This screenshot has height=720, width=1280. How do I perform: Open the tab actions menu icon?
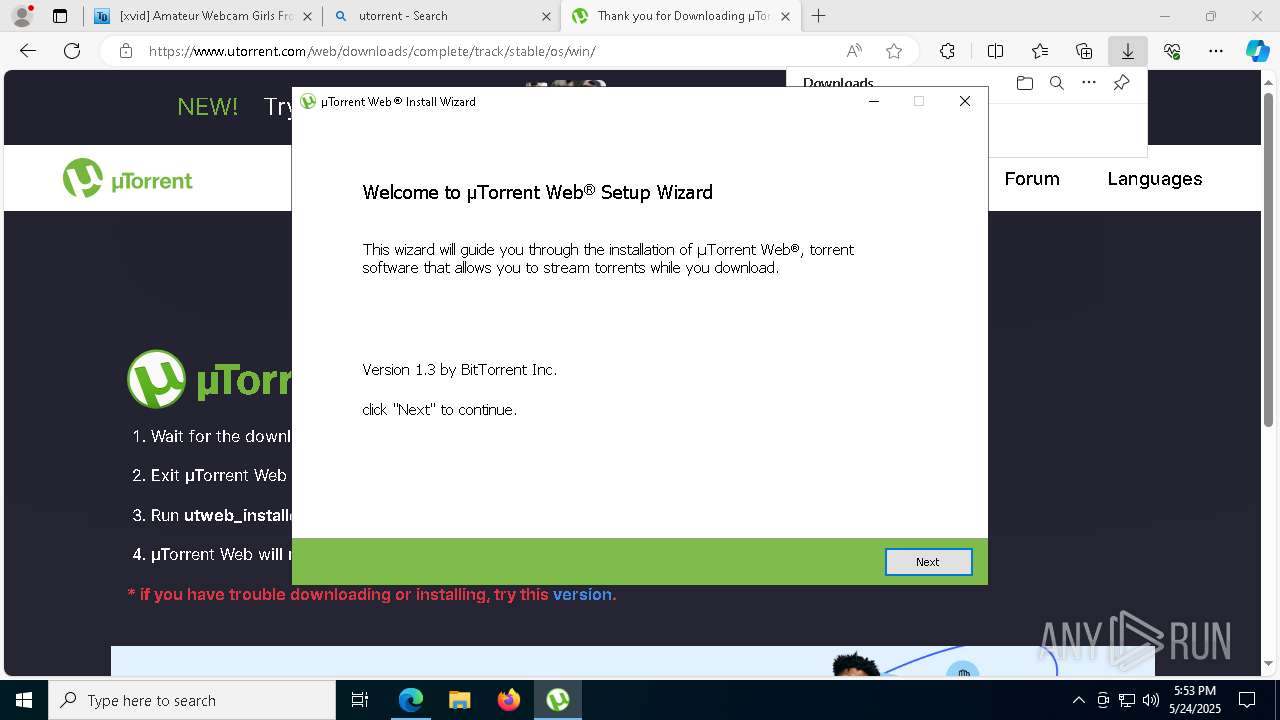[60, 16]
